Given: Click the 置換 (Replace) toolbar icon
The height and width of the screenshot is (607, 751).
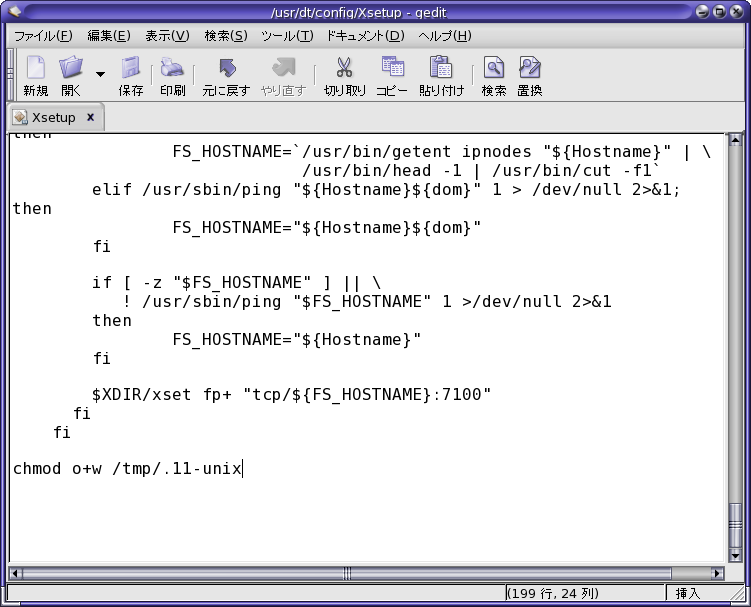Looking at the screenshot, I should 530,68.
